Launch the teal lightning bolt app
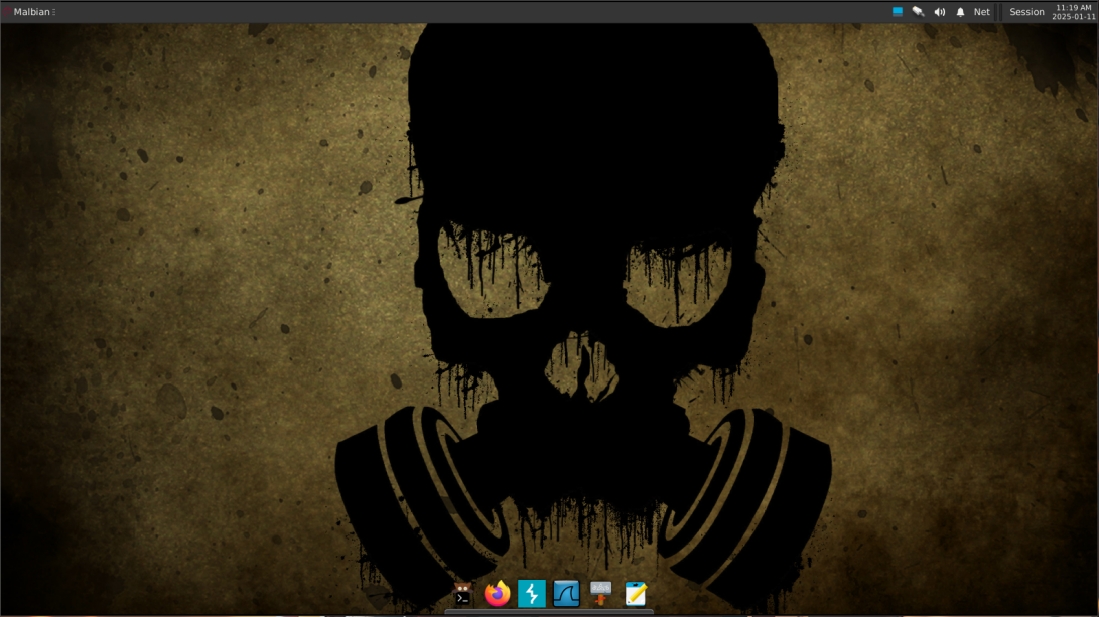 [532, 594]
